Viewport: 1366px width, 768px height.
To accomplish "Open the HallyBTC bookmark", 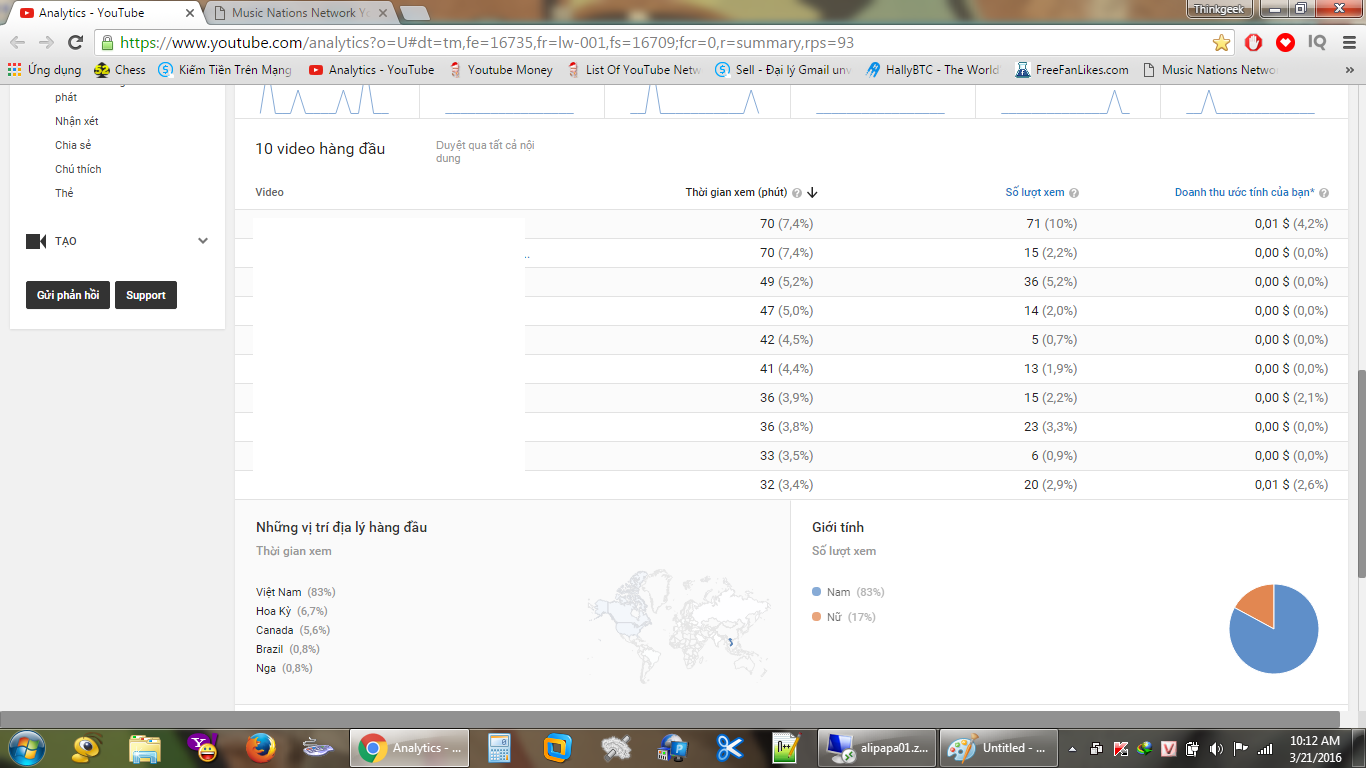I will (933, 70).
